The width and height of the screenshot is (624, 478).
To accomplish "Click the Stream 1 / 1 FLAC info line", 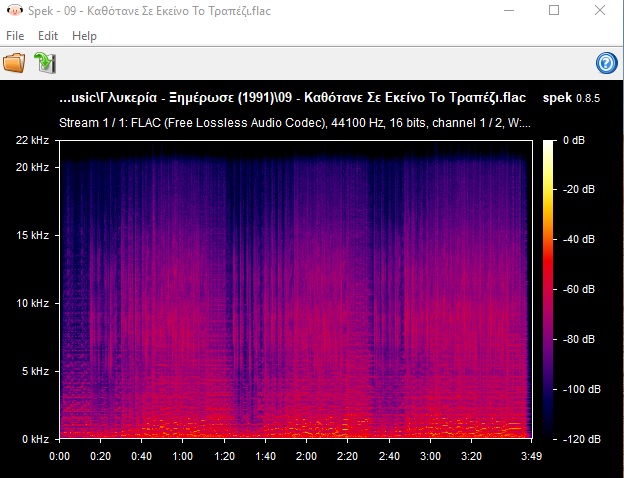I will click(294, 123).
